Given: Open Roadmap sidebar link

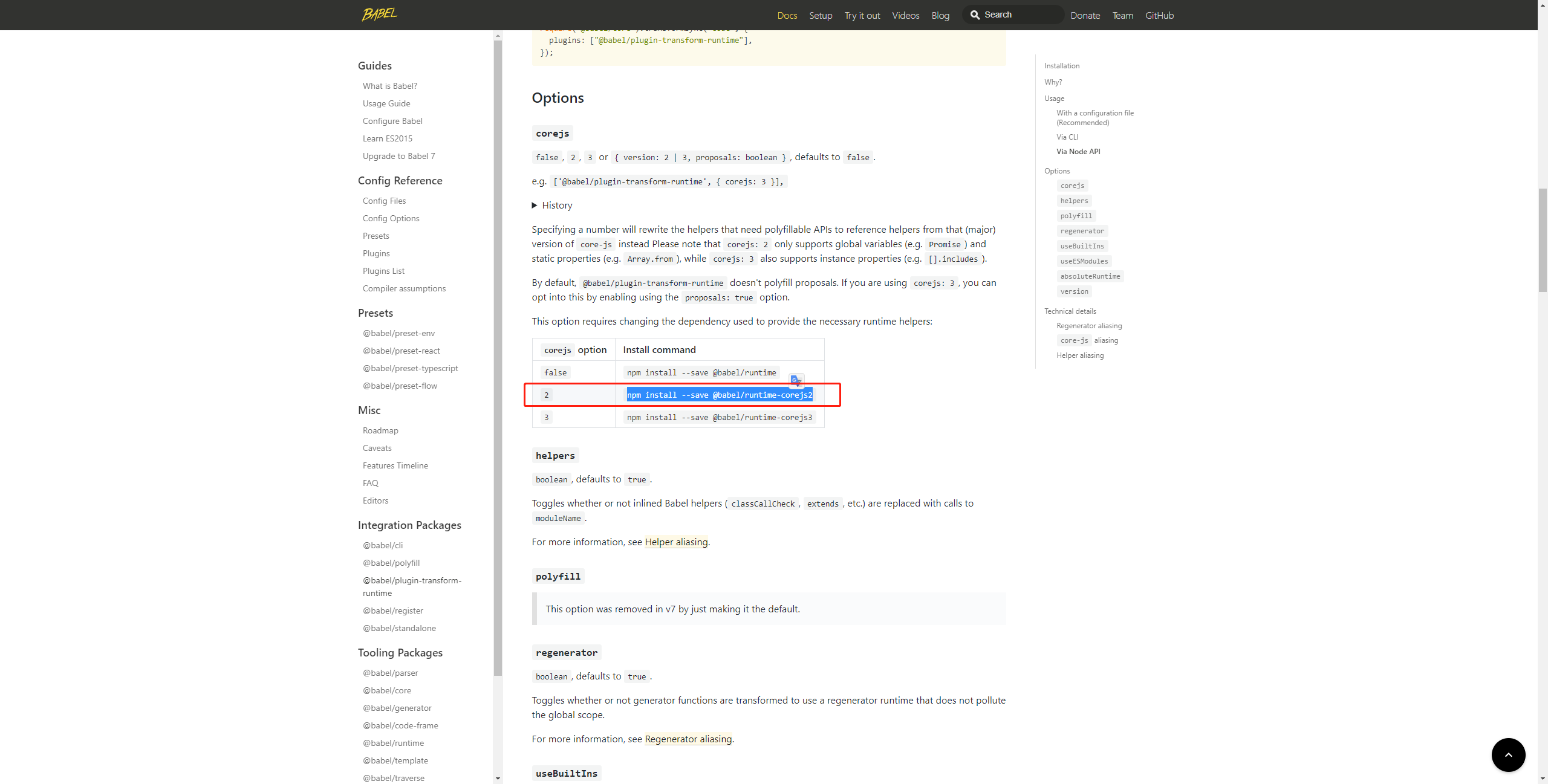Looking at the screenshot, I should (x=381, y=430).
